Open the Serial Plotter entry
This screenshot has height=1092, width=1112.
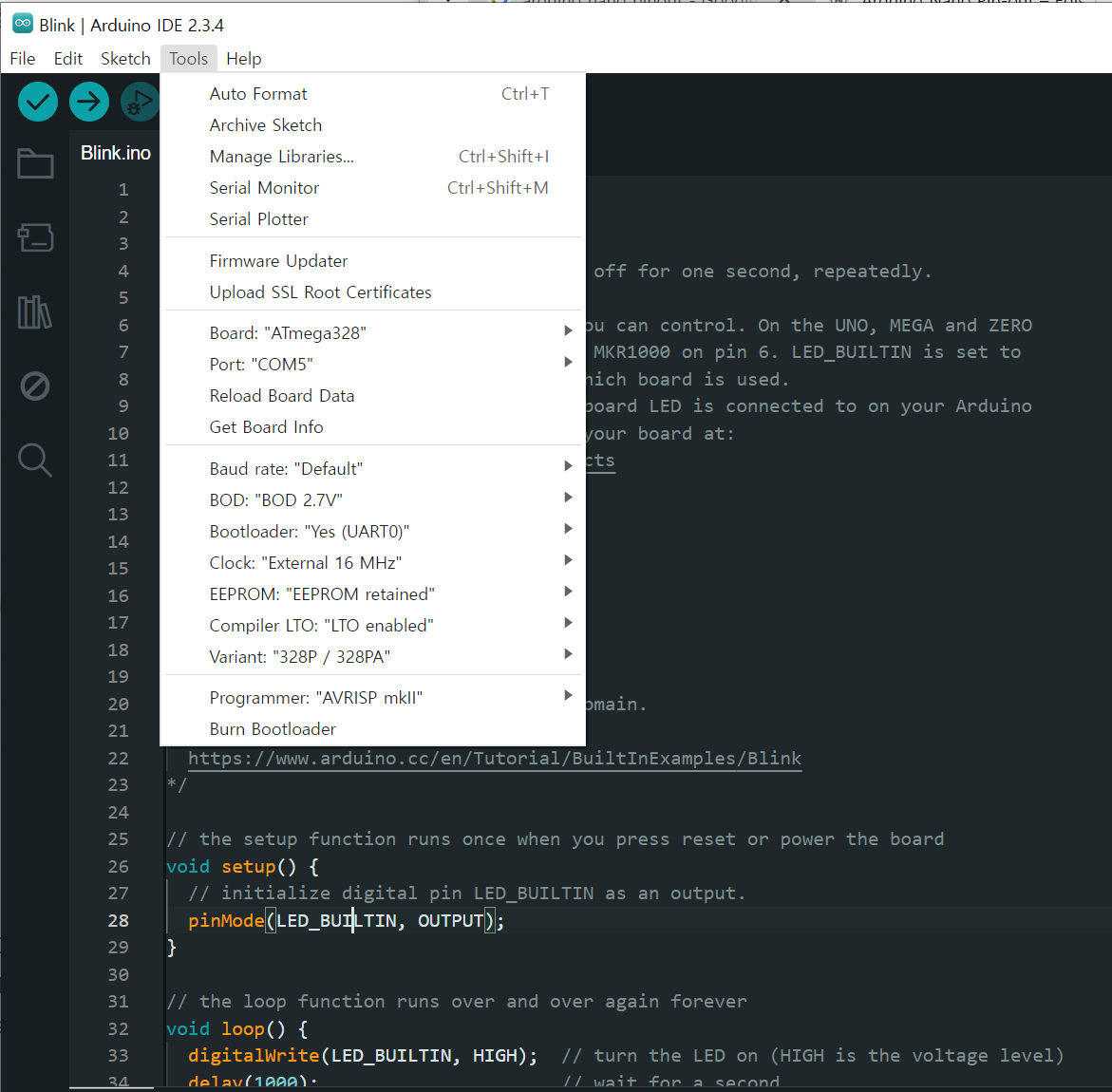pos(373,218)
